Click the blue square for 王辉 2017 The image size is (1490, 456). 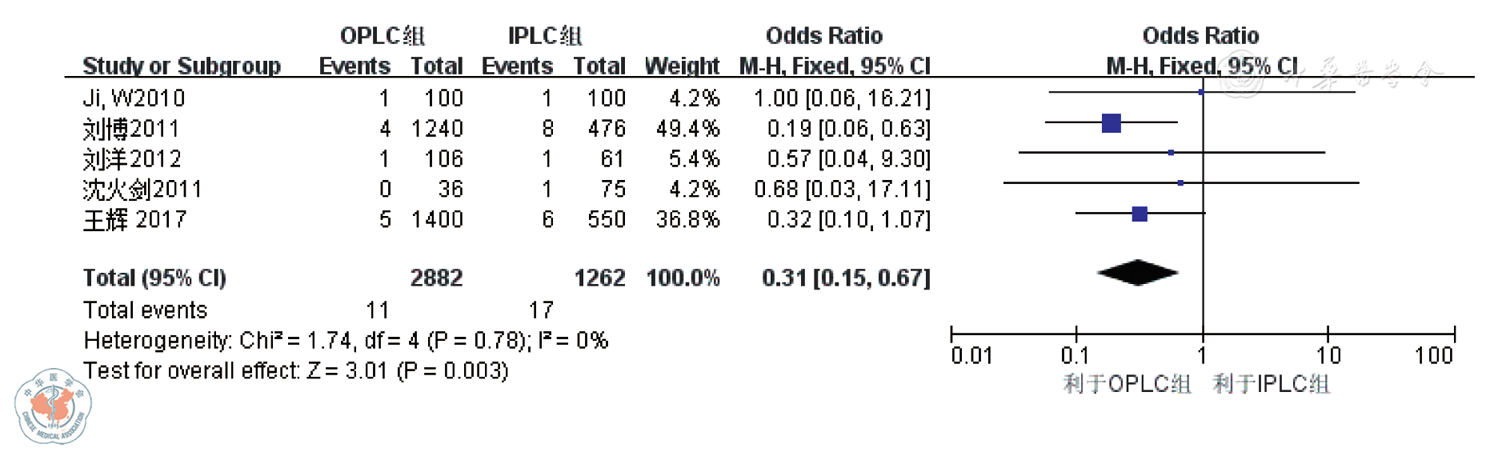tap(1139, 213)
